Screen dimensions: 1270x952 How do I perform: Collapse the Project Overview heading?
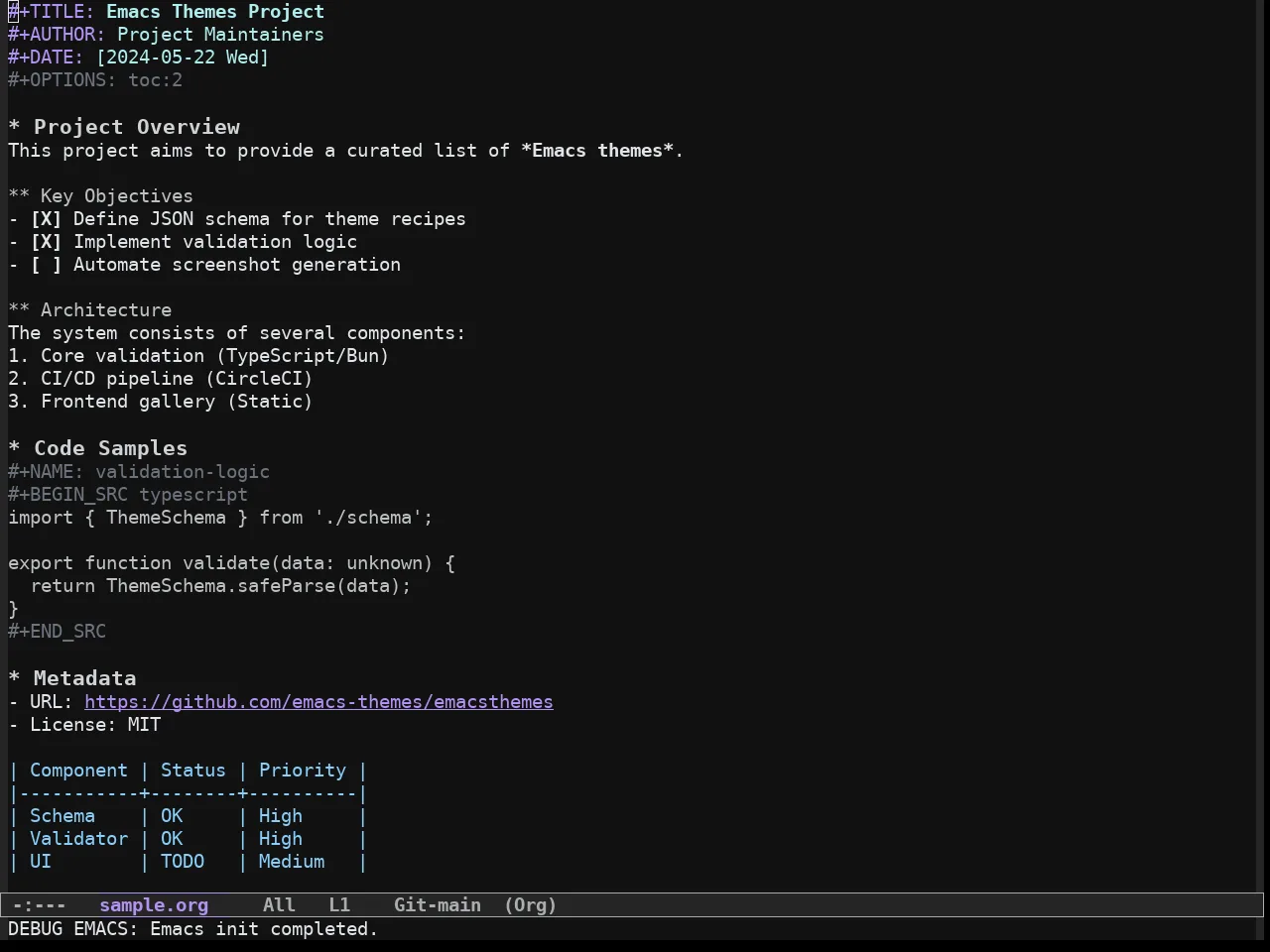[x=124, y=127]
